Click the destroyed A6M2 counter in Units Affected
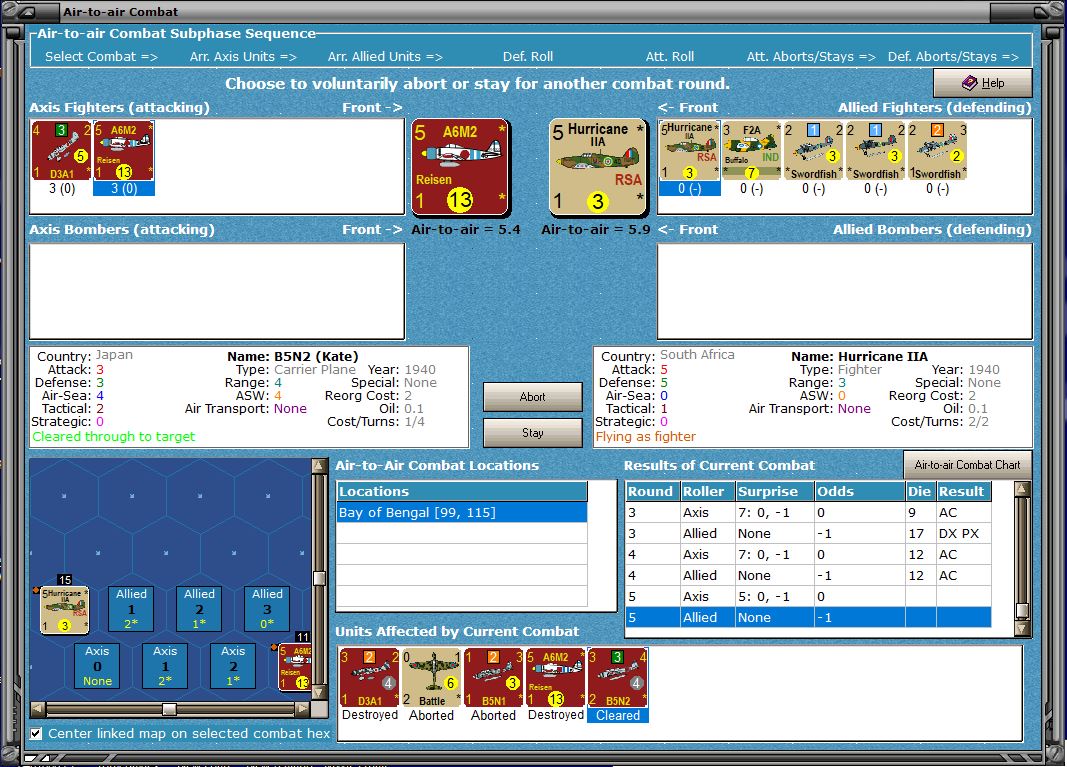Screen dimensions: 1067x767 pos(555,678)
